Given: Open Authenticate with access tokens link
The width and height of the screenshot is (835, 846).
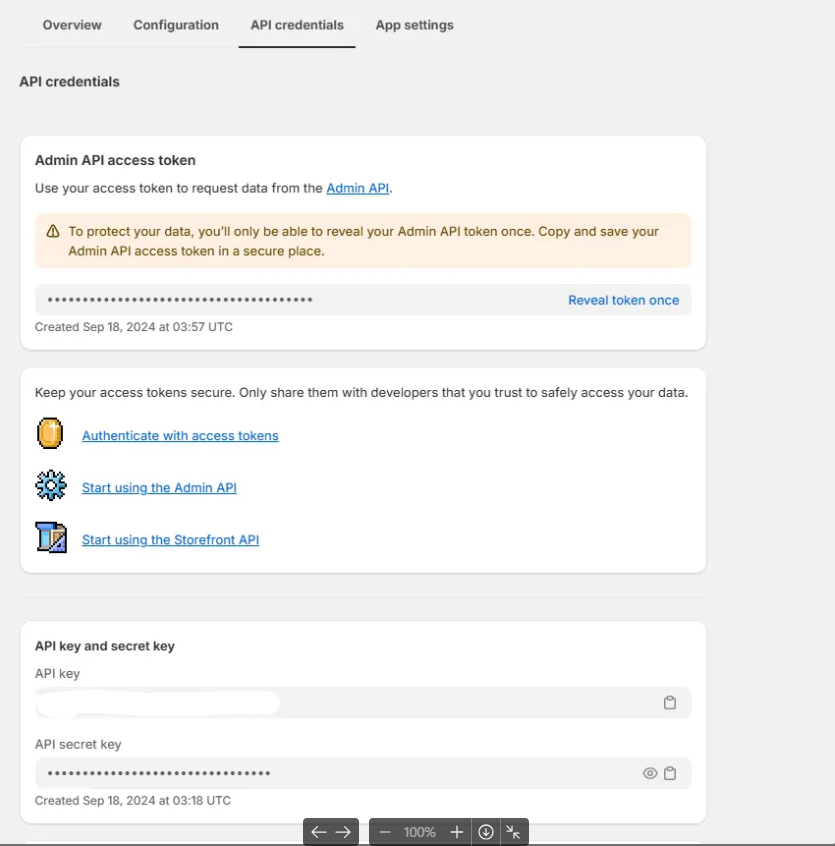Looking at the screenshot, I should click(x=180, y=436).
